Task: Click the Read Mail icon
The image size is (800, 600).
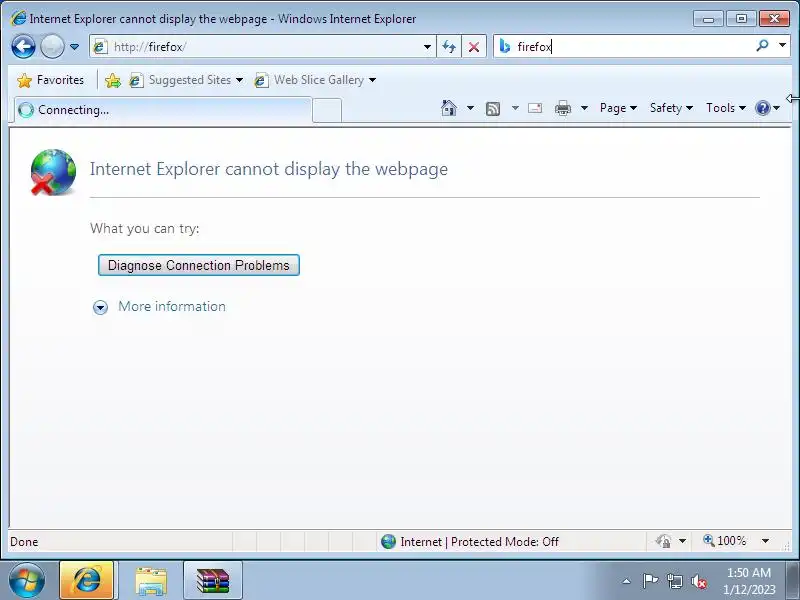Action: coord(535,108)
